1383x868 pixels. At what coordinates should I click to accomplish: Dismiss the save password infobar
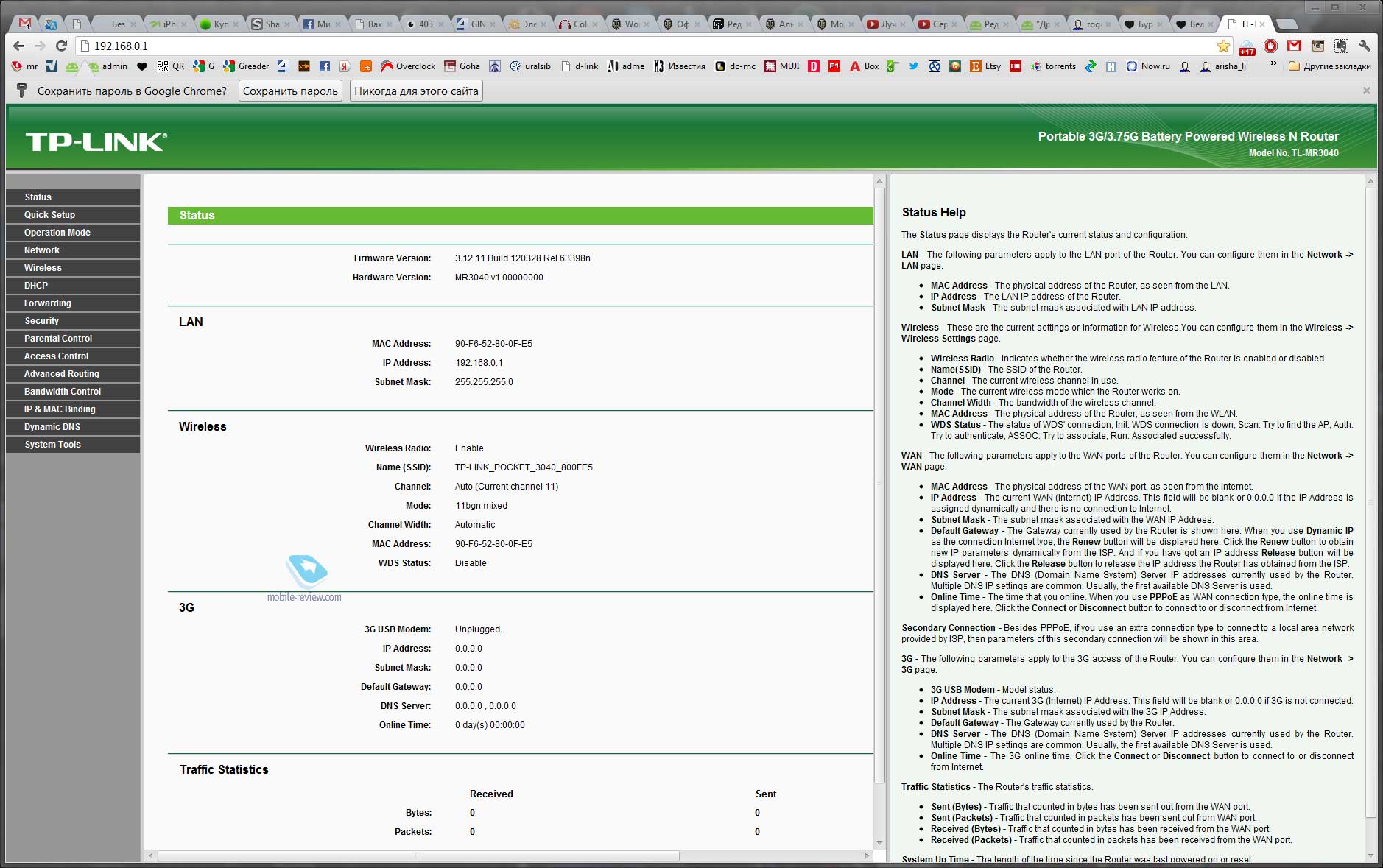click(x=1367, y=91)
